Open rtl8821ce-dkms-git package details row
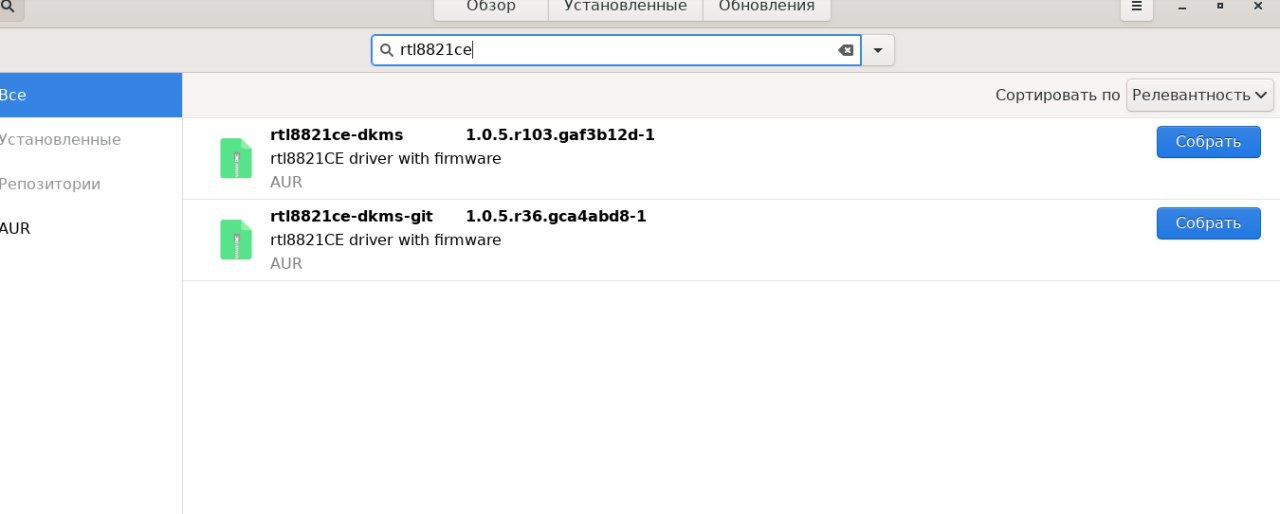Screen dimensions: 1280x514 [731, 240]
